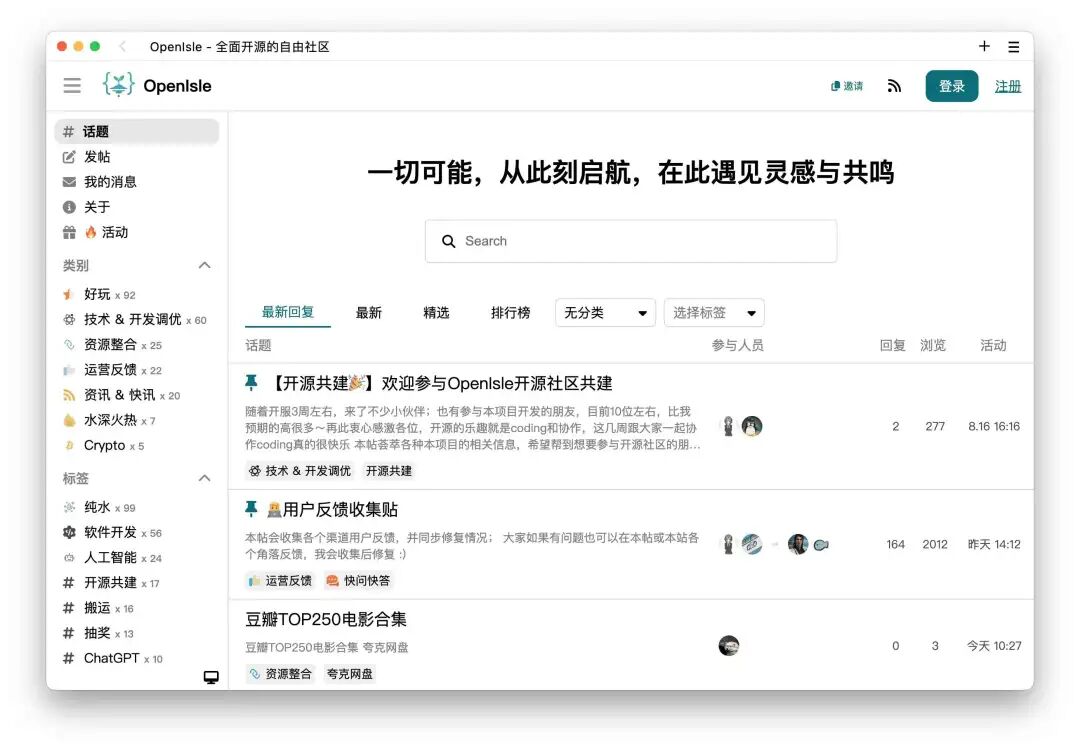Open the 无分类 category dropdown
Image resolution: width=1080 pixels, height=751 pixels.
[605, 313]
